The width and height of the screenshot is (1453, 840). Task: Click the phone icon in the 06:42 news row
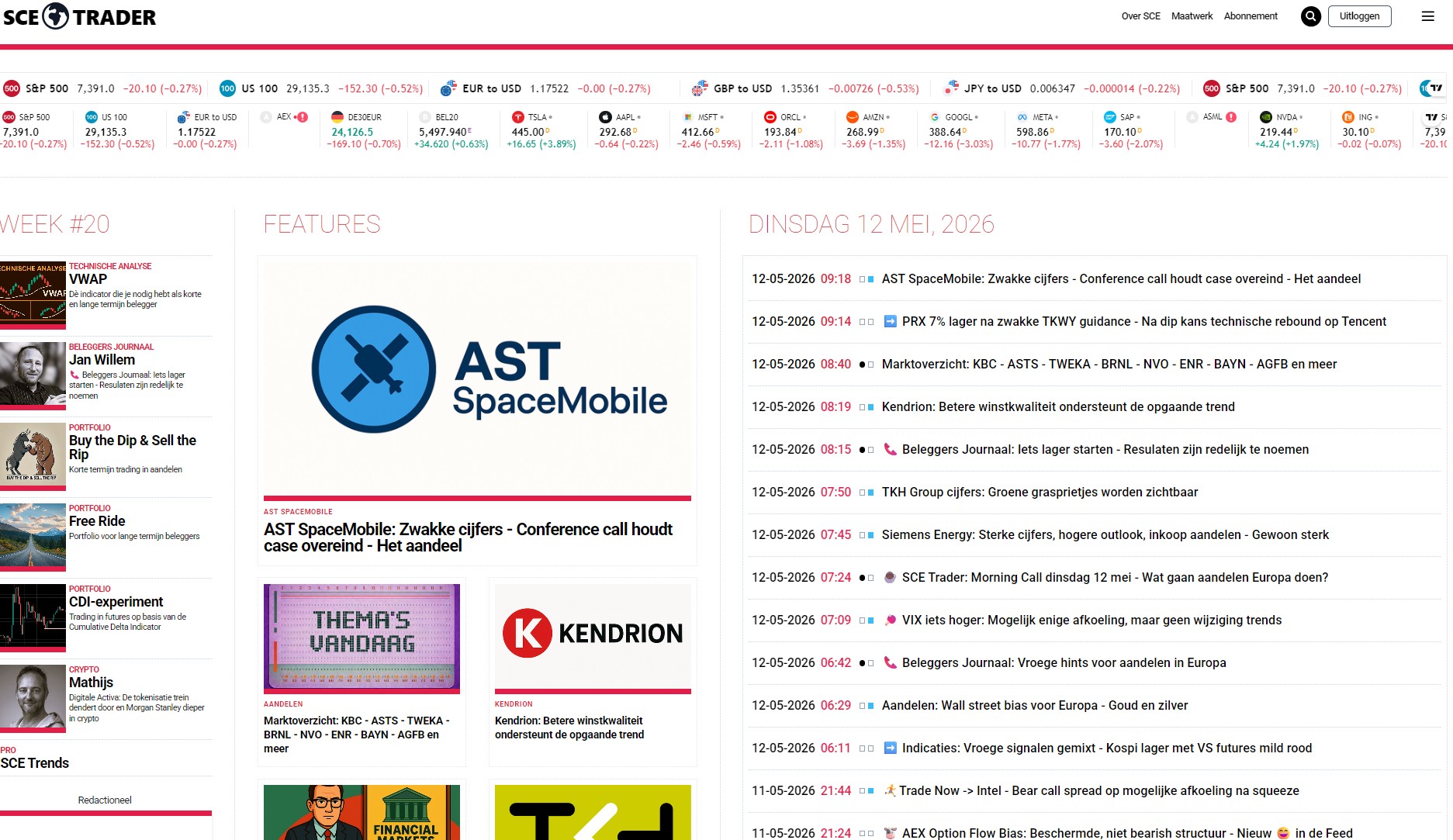pyautogui.click(x=891, y=662)
